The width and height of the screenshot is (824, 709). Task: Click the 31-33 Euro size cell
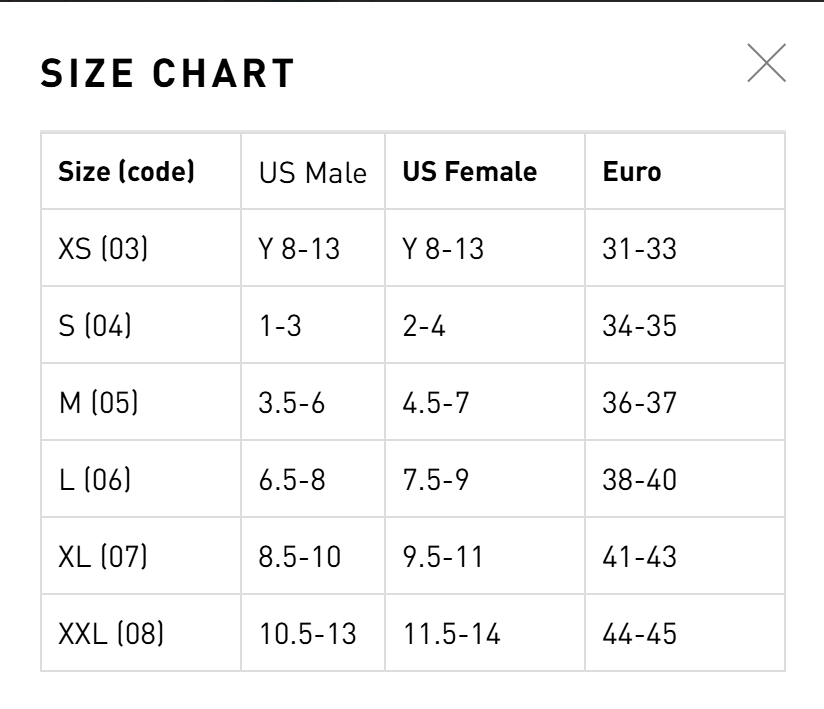(640, 248)
